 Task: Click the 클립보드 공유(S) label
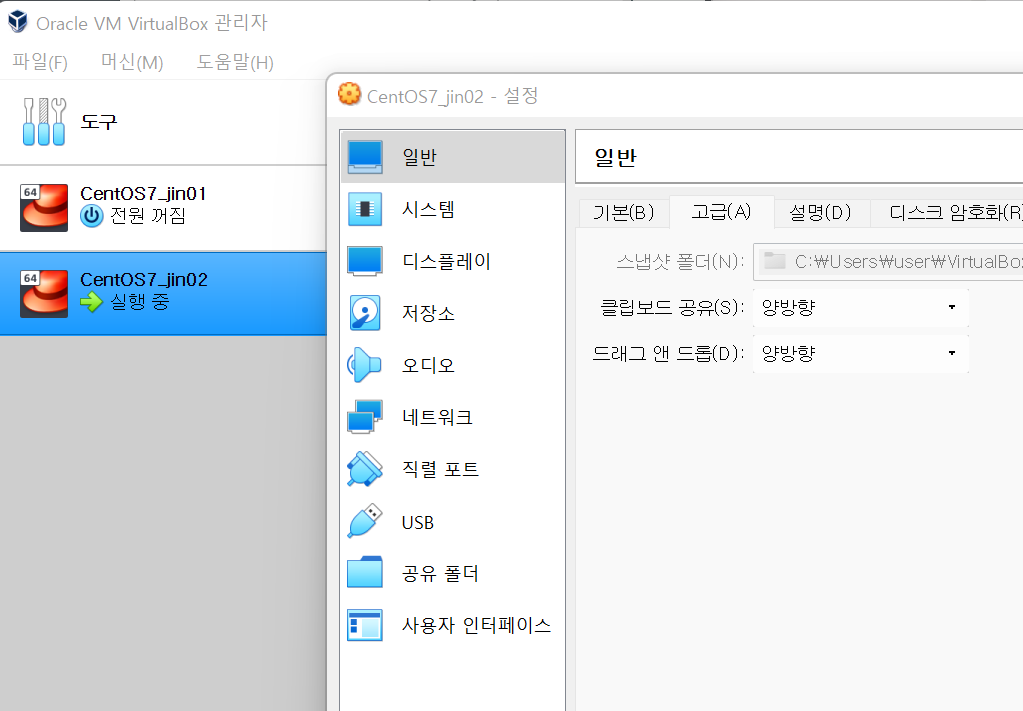coord(672,307)
